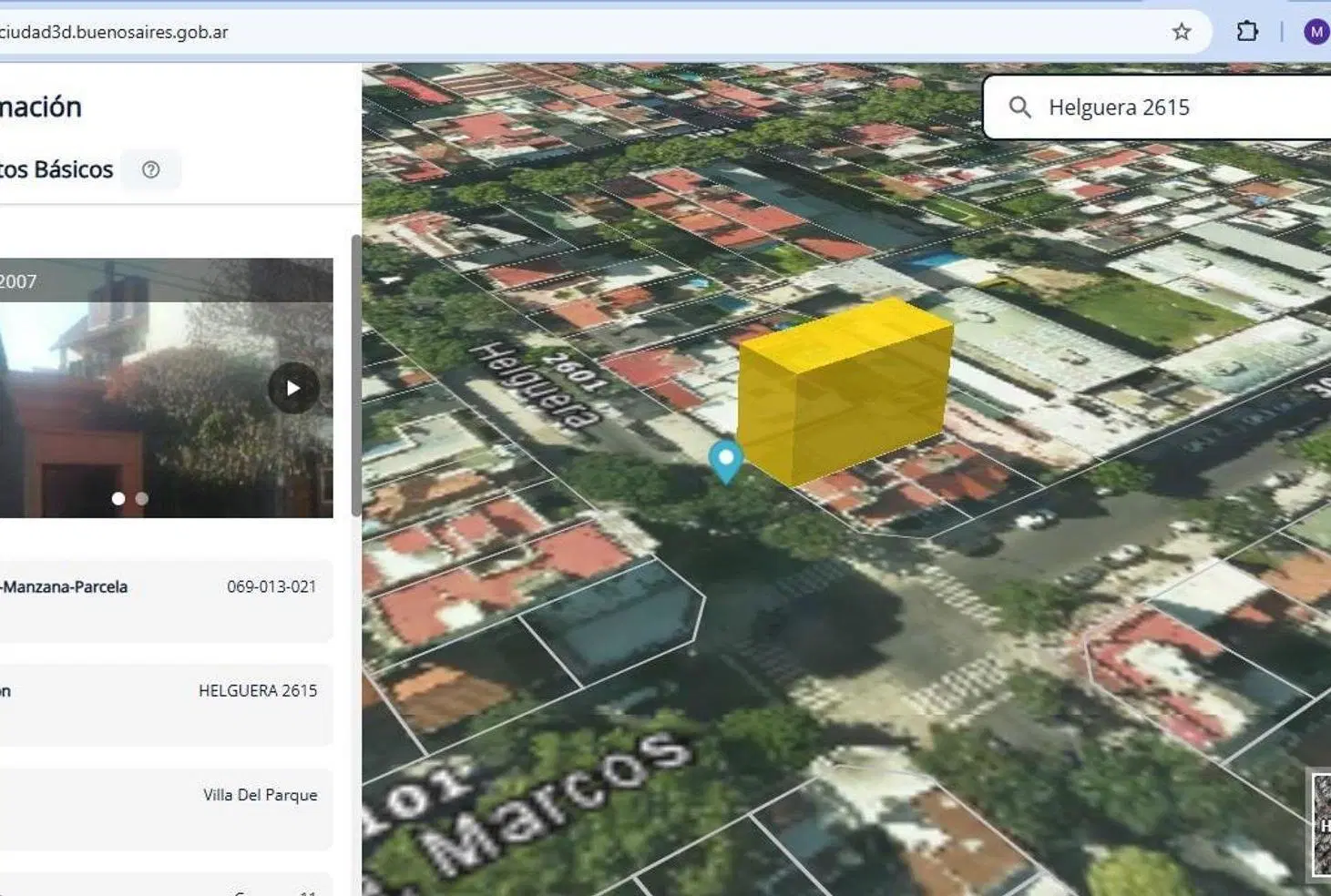The image size is (1331, 896).
Task: Bookmark this page with the star icon
Action: click(x=1182, y=32)
